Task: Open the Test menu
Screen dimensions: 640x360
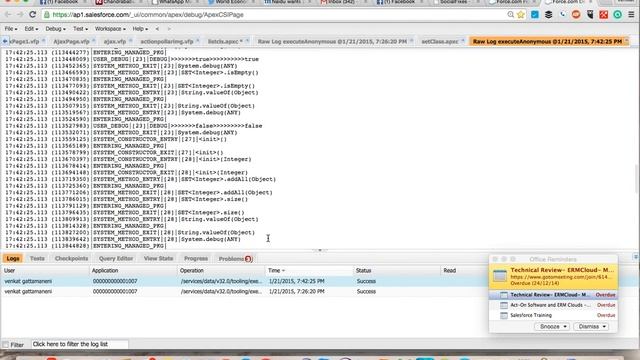Action: [80, 29]
